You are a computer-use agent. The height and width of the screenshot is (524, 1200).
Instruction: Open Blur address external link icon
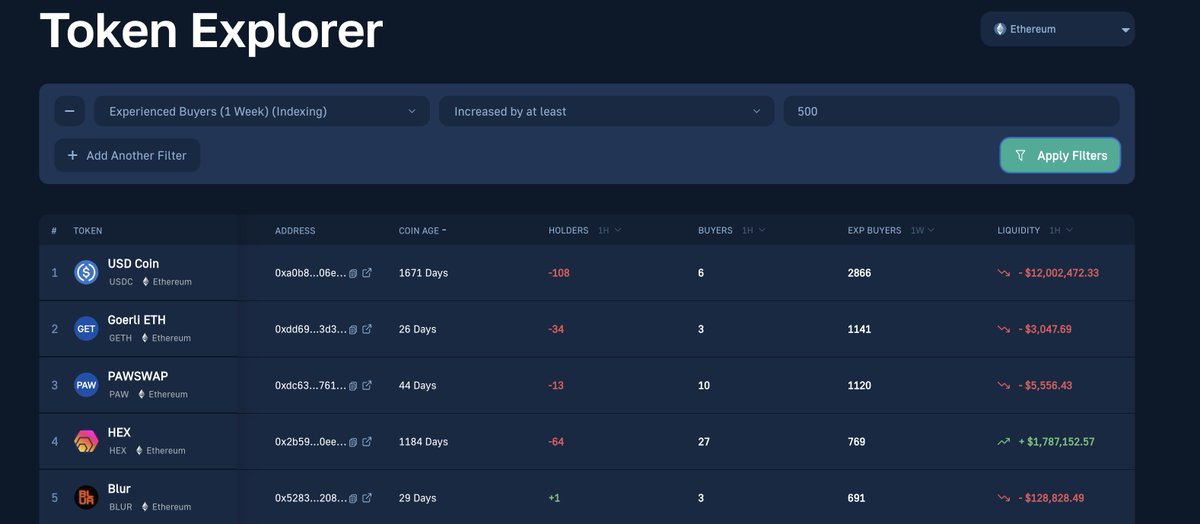coord(367,497)
